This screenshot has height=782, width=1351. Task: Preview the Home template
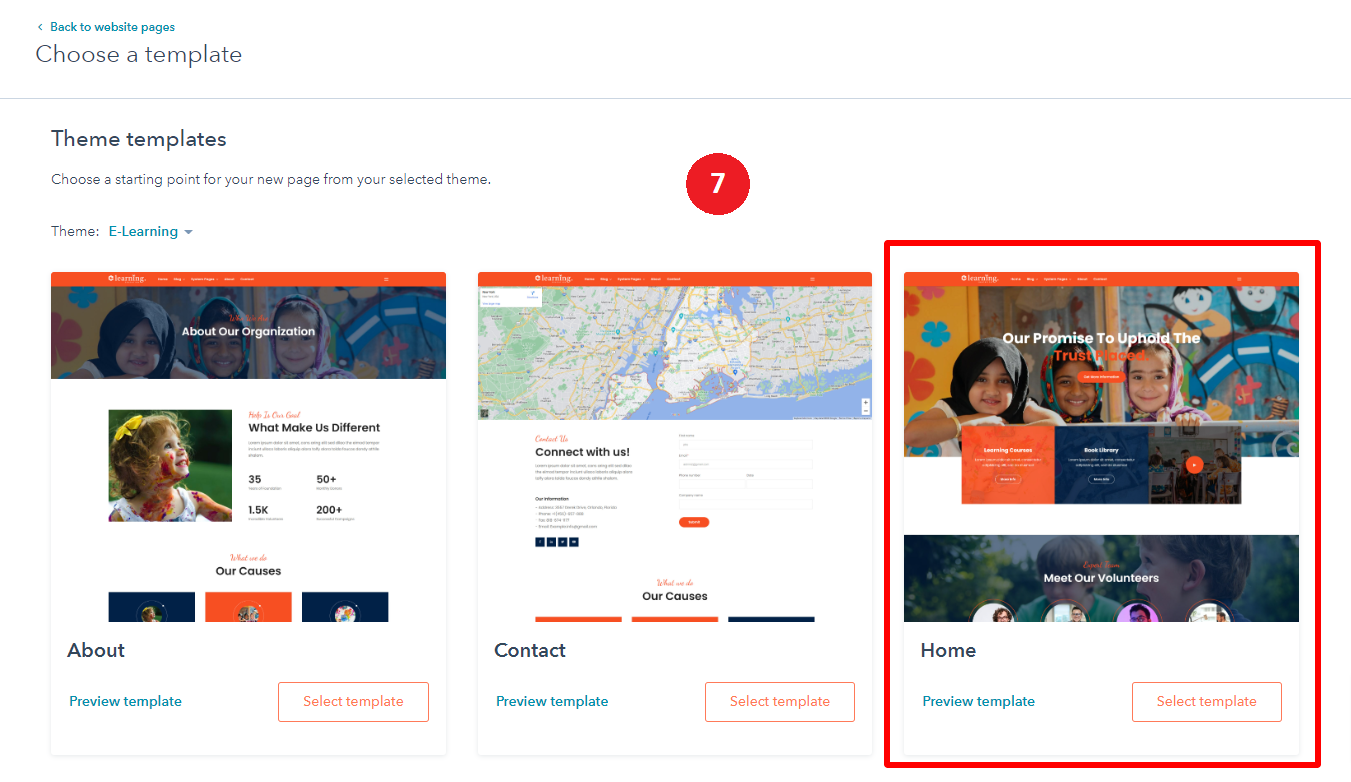978,701
